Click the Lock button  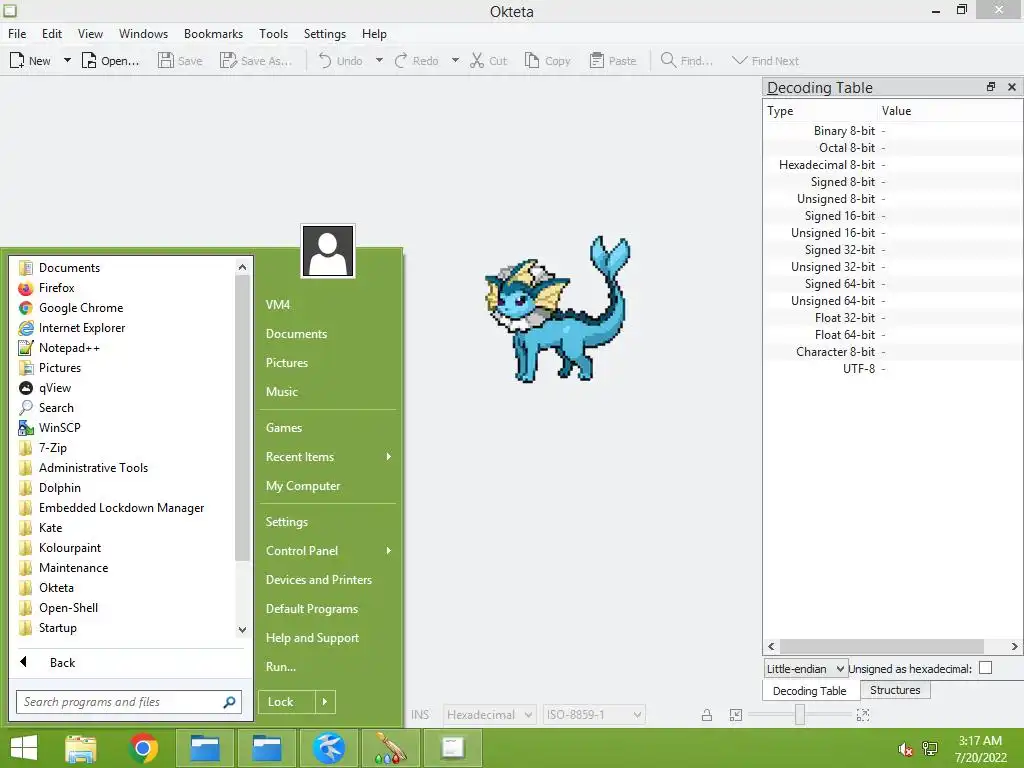tap(286, 702)
